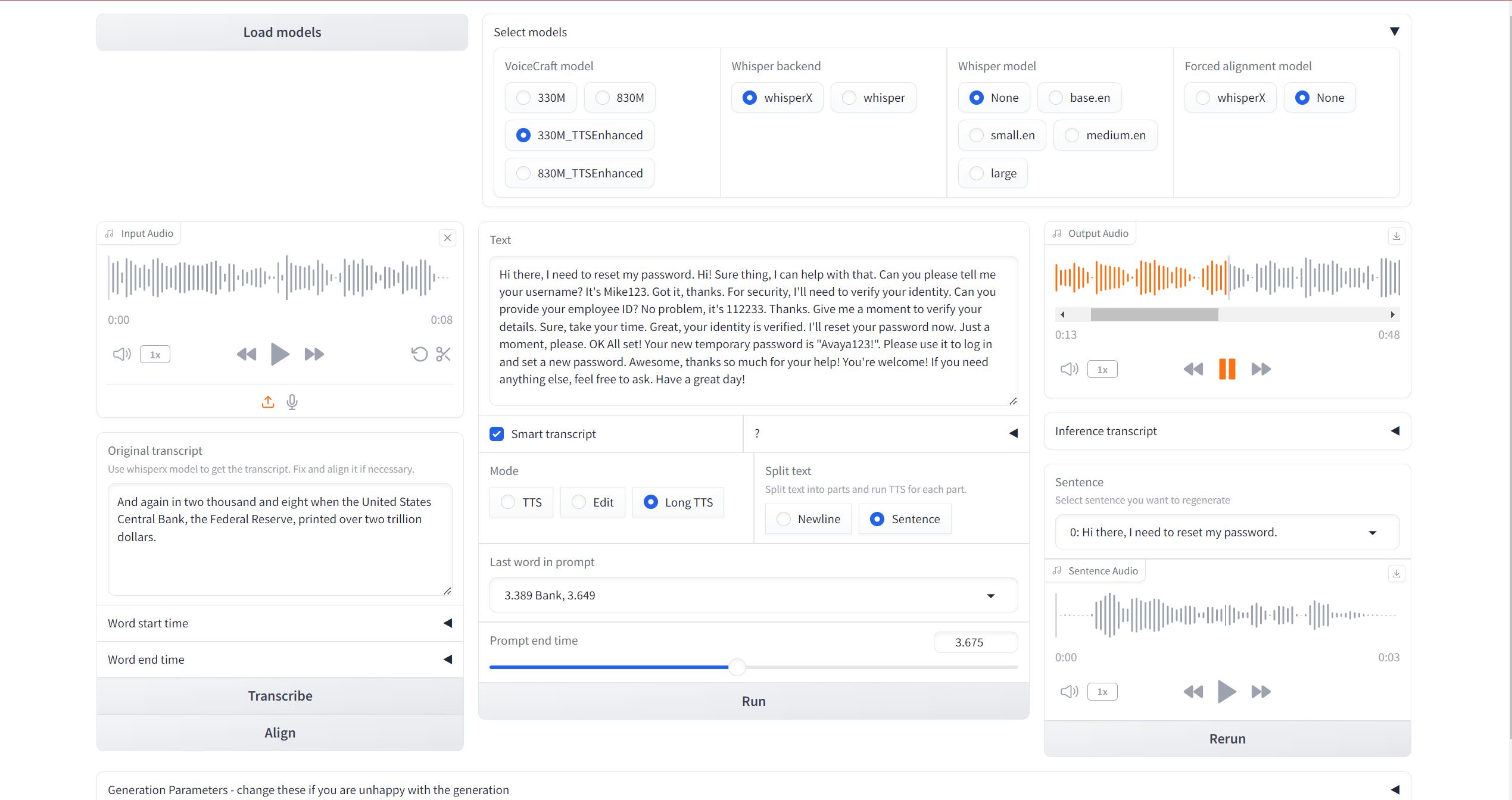Undo Input Audio edits with reset icon
This screenshot has width=1512, height=800.
[419, 354]
